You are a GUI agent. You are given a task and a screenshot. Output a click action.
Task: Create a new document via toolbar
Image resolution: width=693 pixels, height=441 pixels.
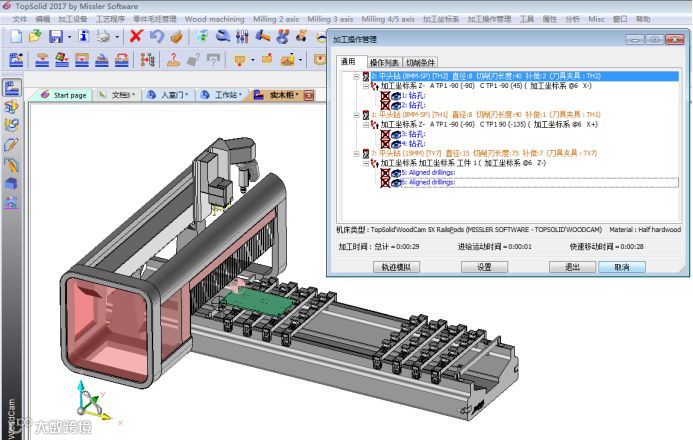pos(16,36)
